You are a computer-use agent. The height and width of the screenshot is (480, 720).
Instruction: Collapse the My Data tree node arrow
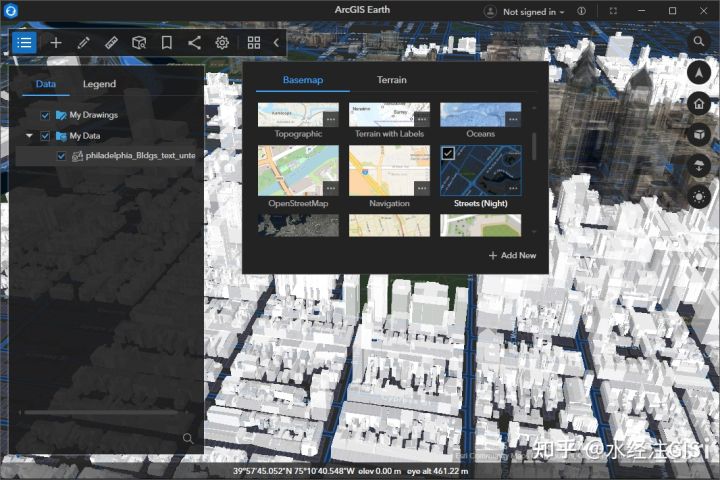tap(29, 136)
